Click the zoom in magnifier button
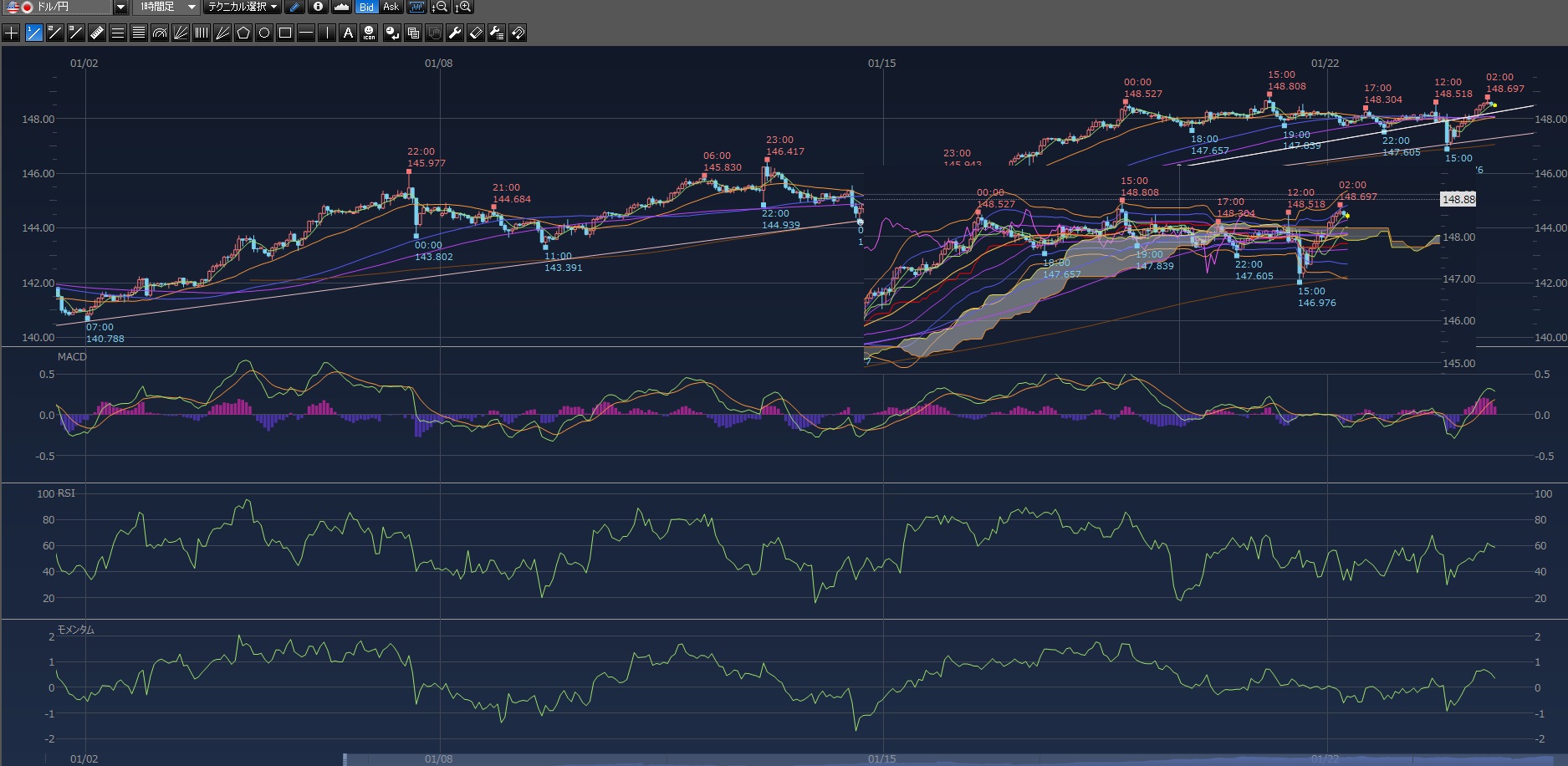Viewport: 1568px width, 766px height. (x=463, y=8)
